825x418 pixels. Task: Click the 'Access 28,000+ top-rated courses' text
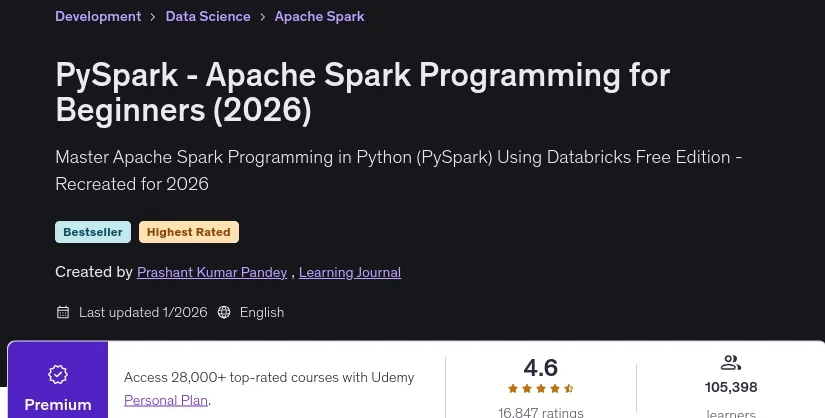coord(269,377)
